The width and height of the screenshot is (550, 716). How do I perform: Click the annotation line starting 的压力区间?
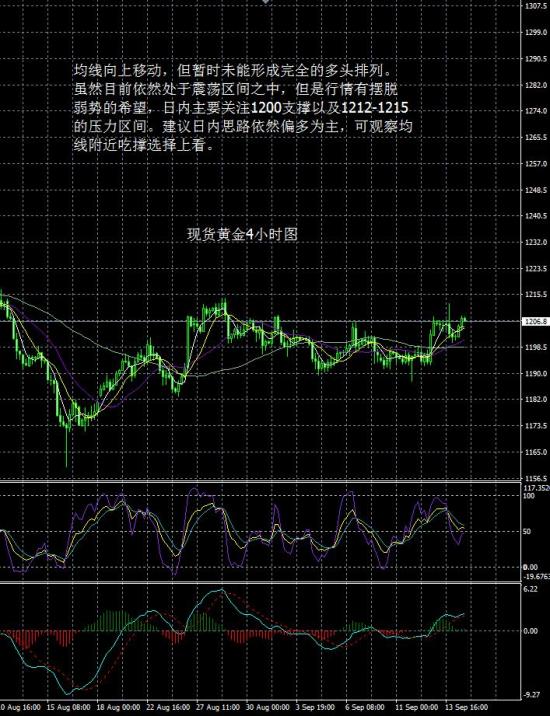point(243,126)
